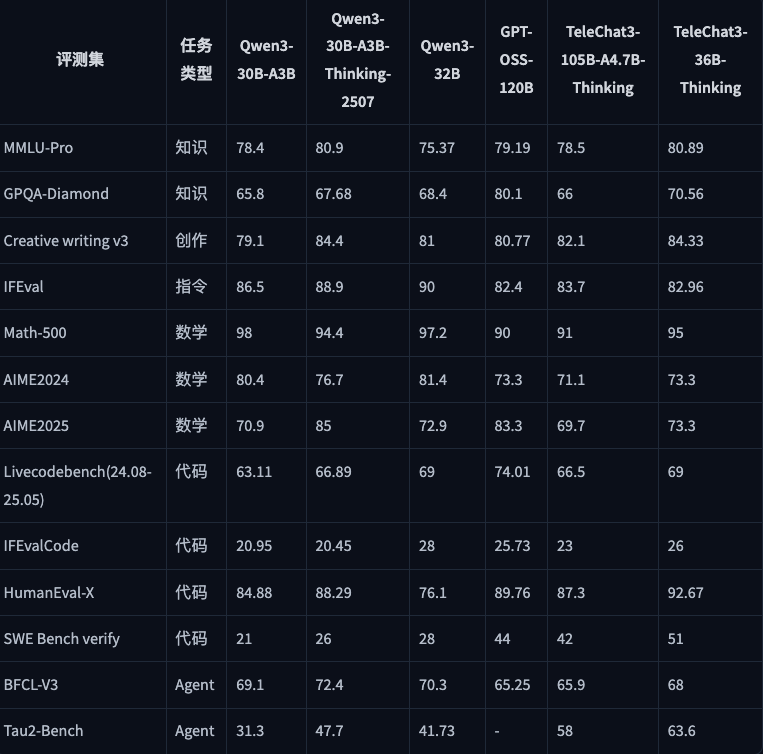Select the Qwen3-30B-A3B column header

(266, 59)
